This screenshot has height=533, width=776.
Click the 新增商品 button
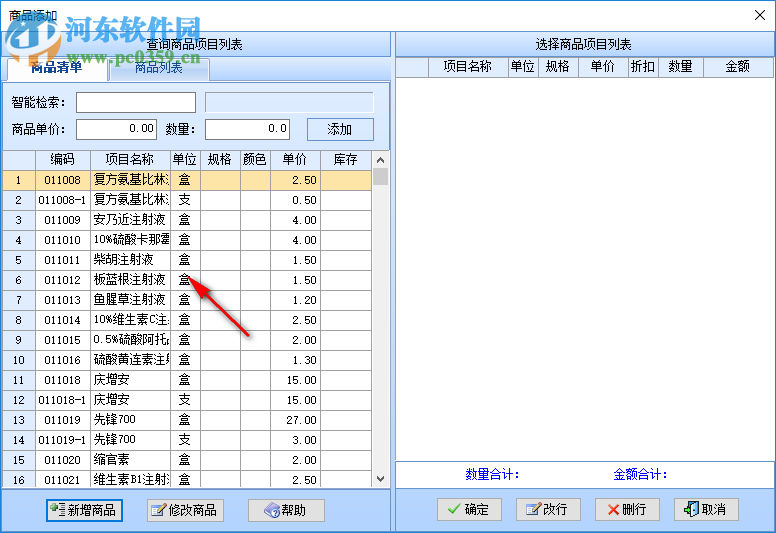pos(85,510)
